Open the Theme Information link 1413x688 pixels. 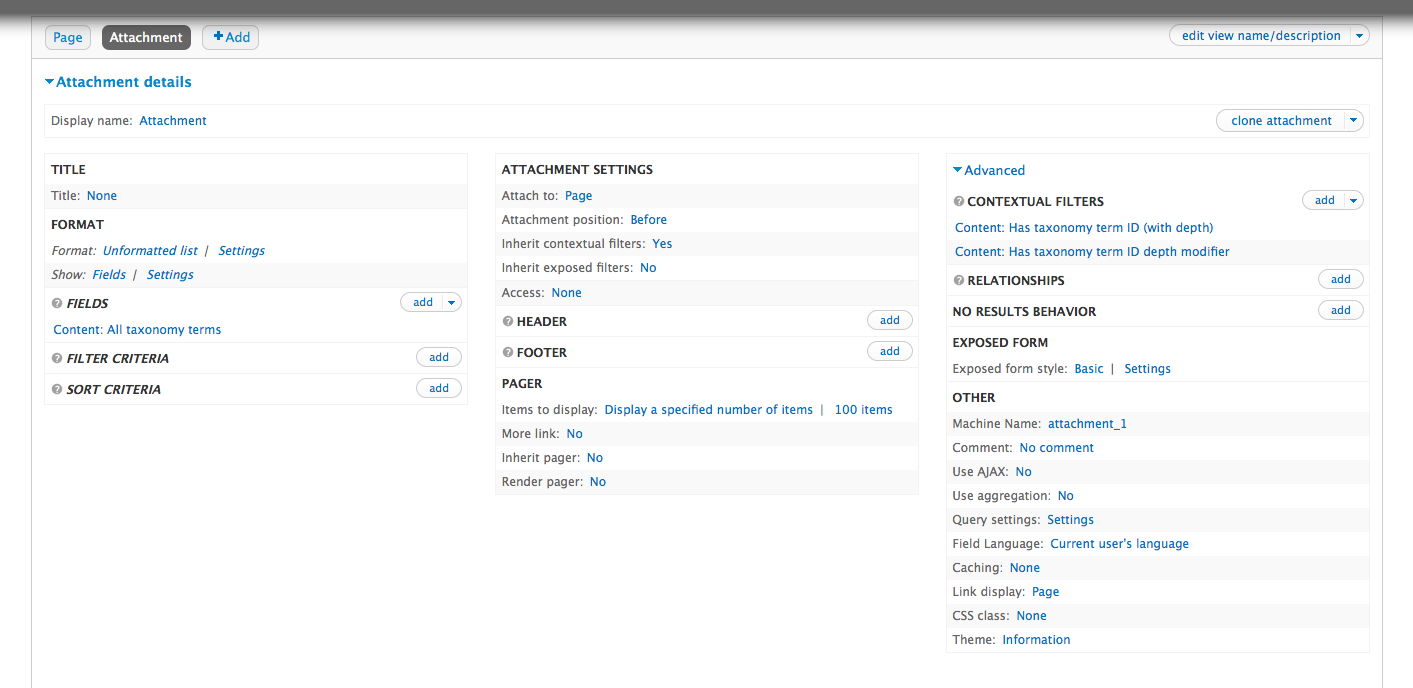coord(1036,640)
